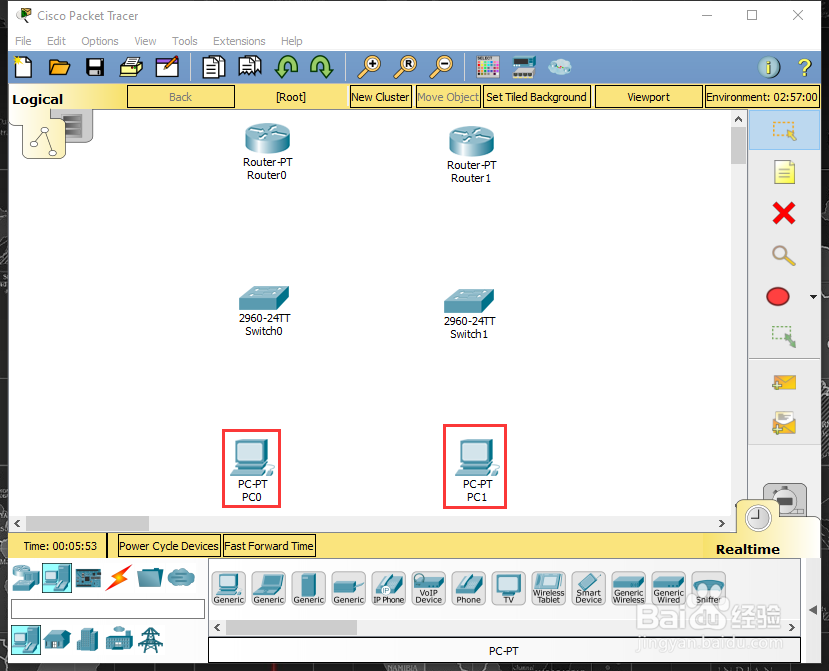Select the Miscellaneous folder category icon

point(150,578)
